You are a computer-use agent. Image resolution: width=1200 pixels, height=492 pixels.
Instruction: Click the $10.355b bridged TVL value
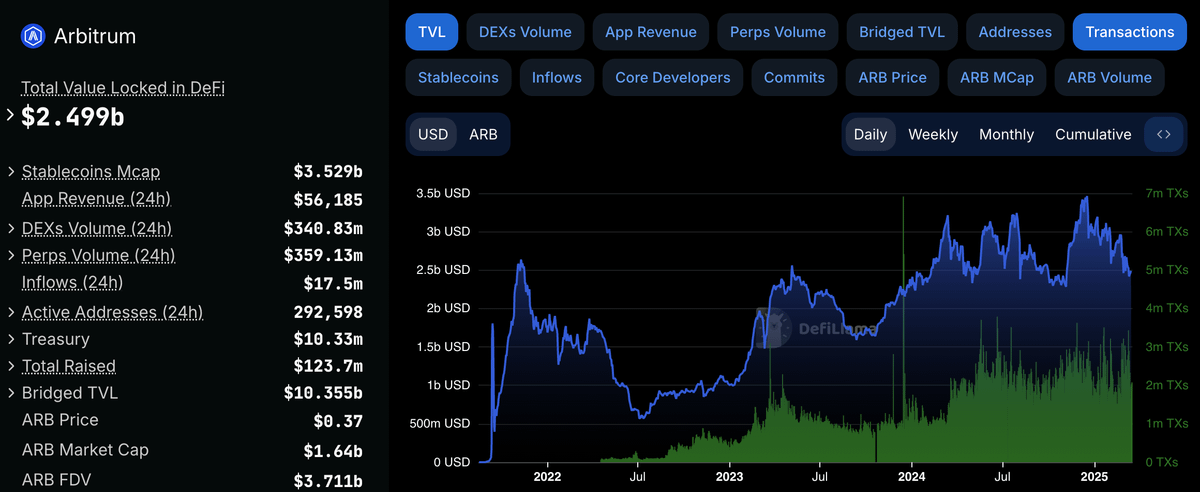pos(323,394)
